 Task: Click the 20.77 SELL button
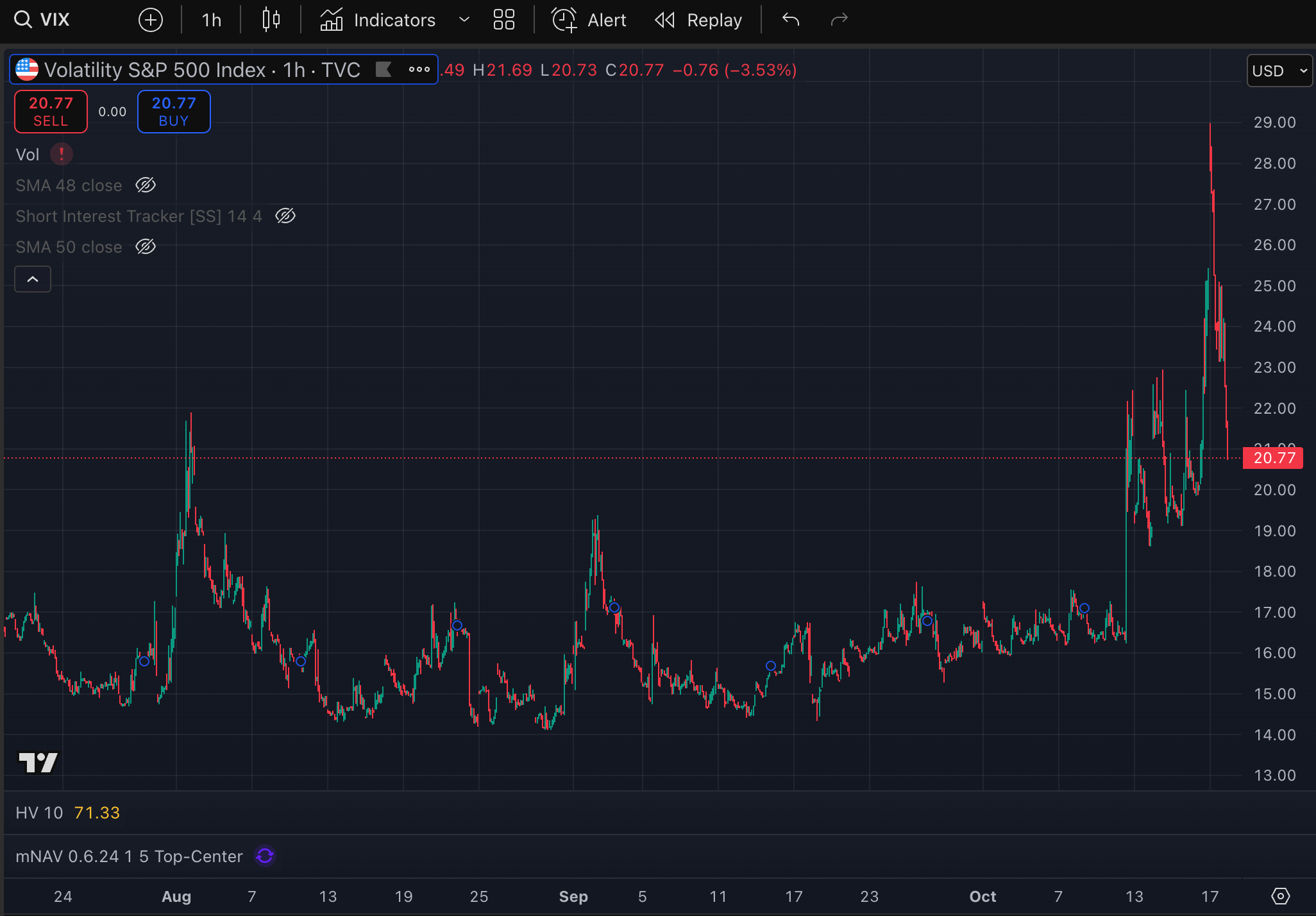(x=51, y=112)
